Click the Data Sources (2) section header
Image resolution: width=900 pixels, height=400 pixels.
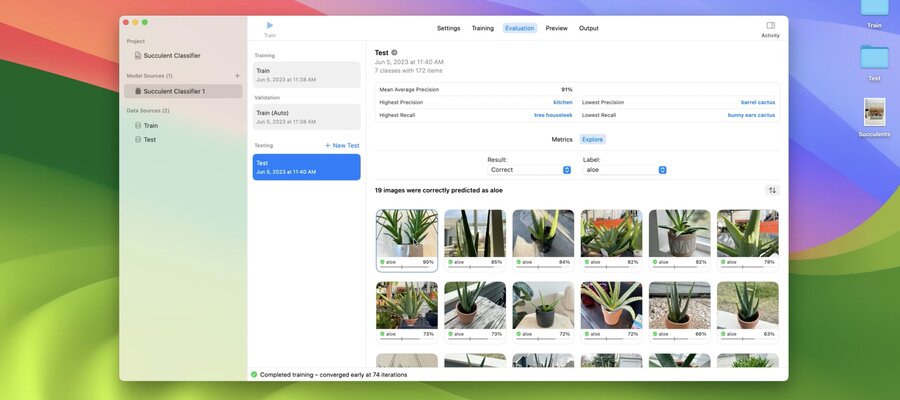tap(148, 111)
